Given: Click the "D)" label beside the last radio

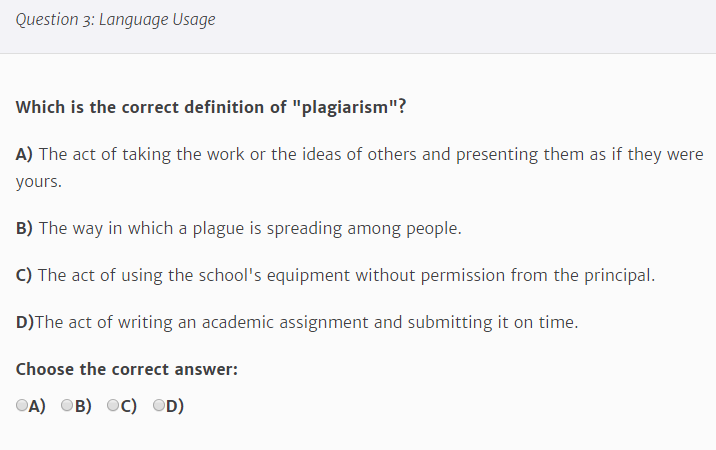Looking at the screenshot, I should (x=176, y=406).
